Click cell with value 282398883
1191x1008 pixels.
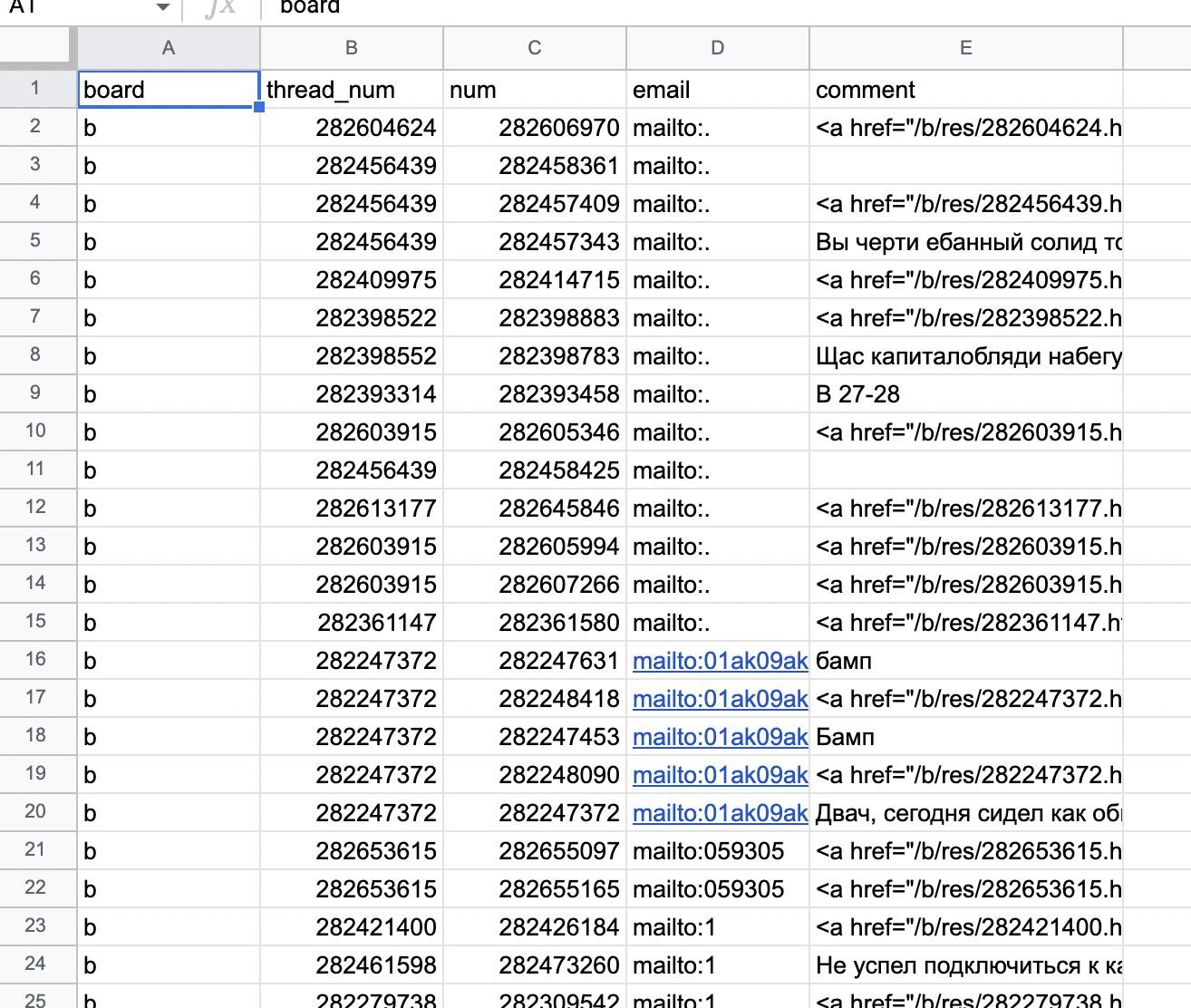coord(535,318)
